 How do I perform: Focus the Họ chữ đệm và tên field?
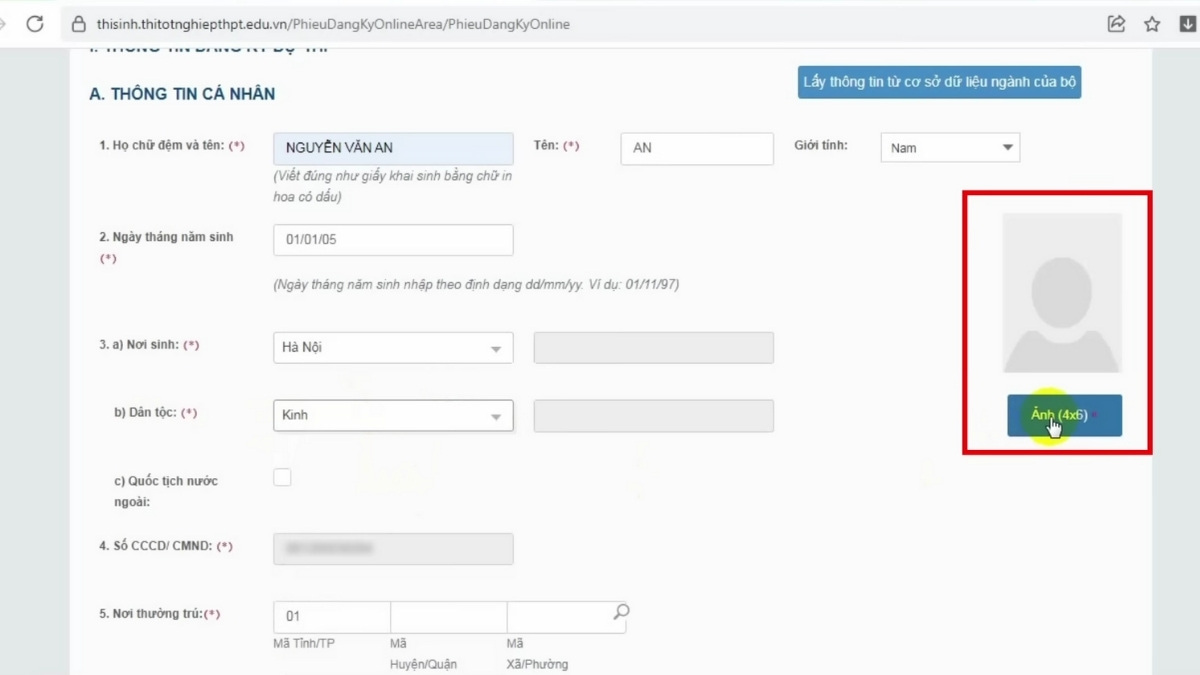[x=392, y=148]
